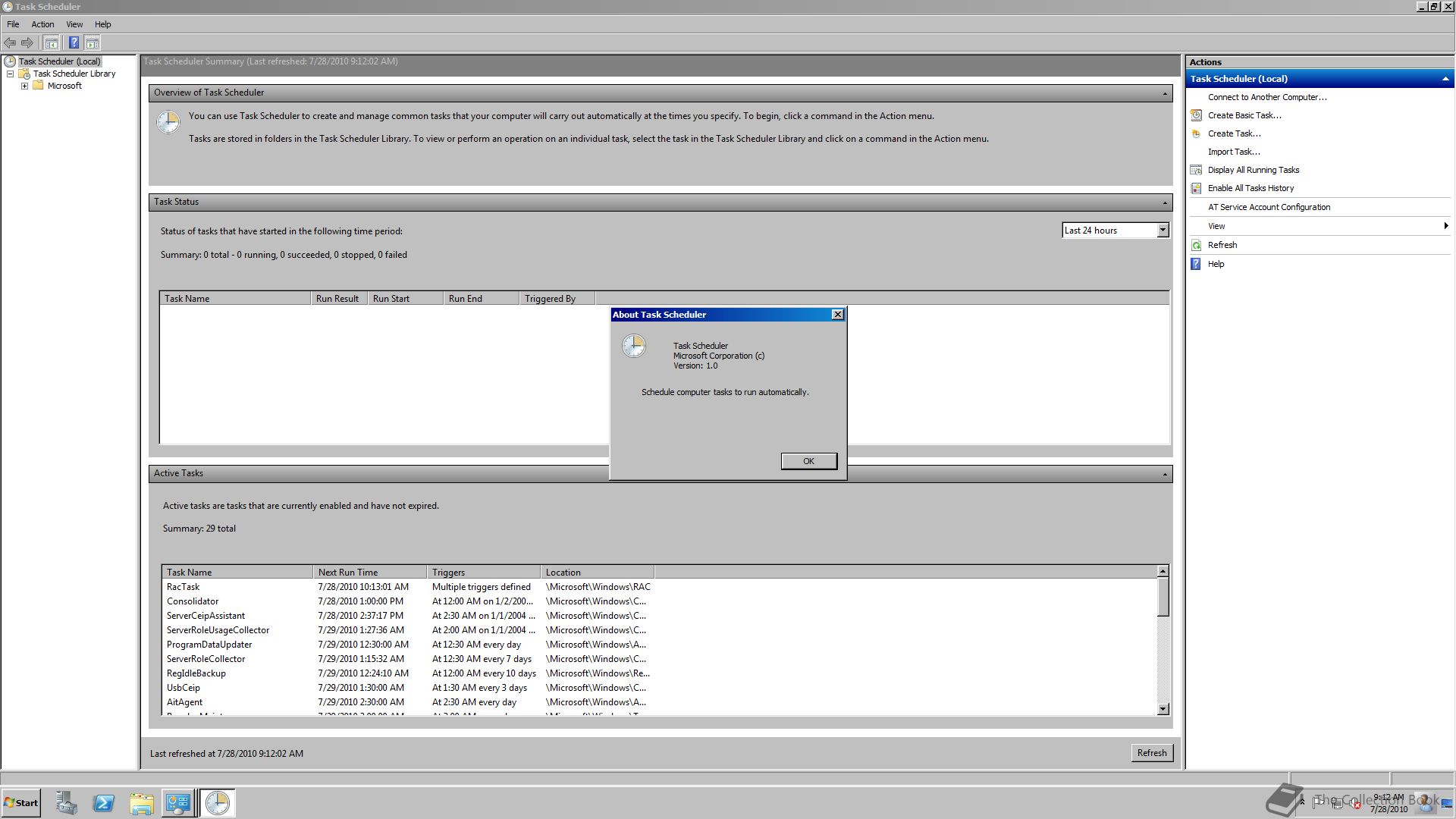
Task: Sort by Task Name in Task Status
Action: pyautogui.click(x=235, y=299)
